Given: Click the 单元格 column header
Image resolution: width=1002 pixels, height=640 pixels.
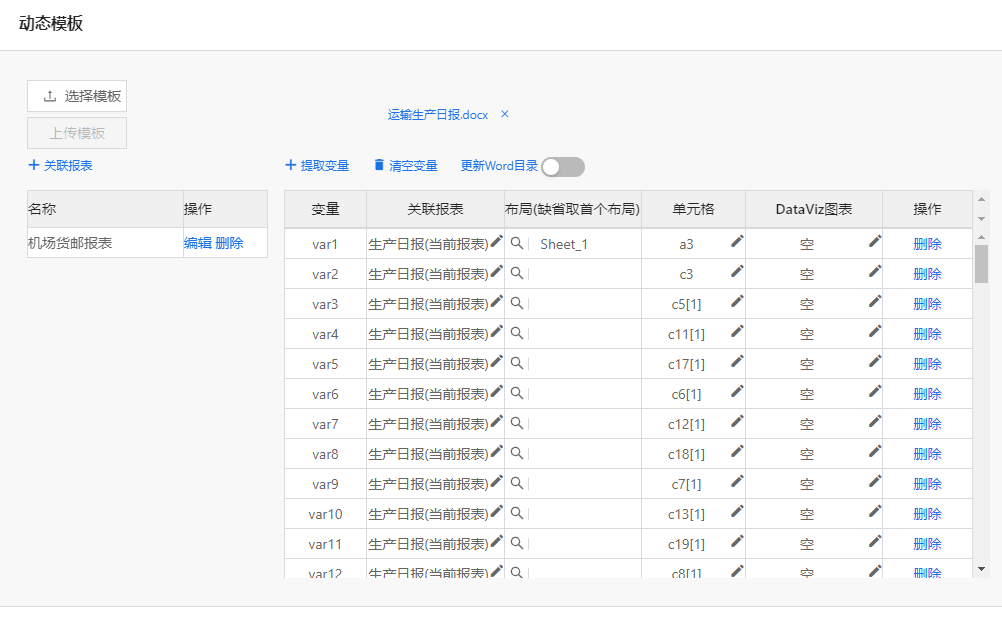Looking at the screenshot, I should pos(693,209).
